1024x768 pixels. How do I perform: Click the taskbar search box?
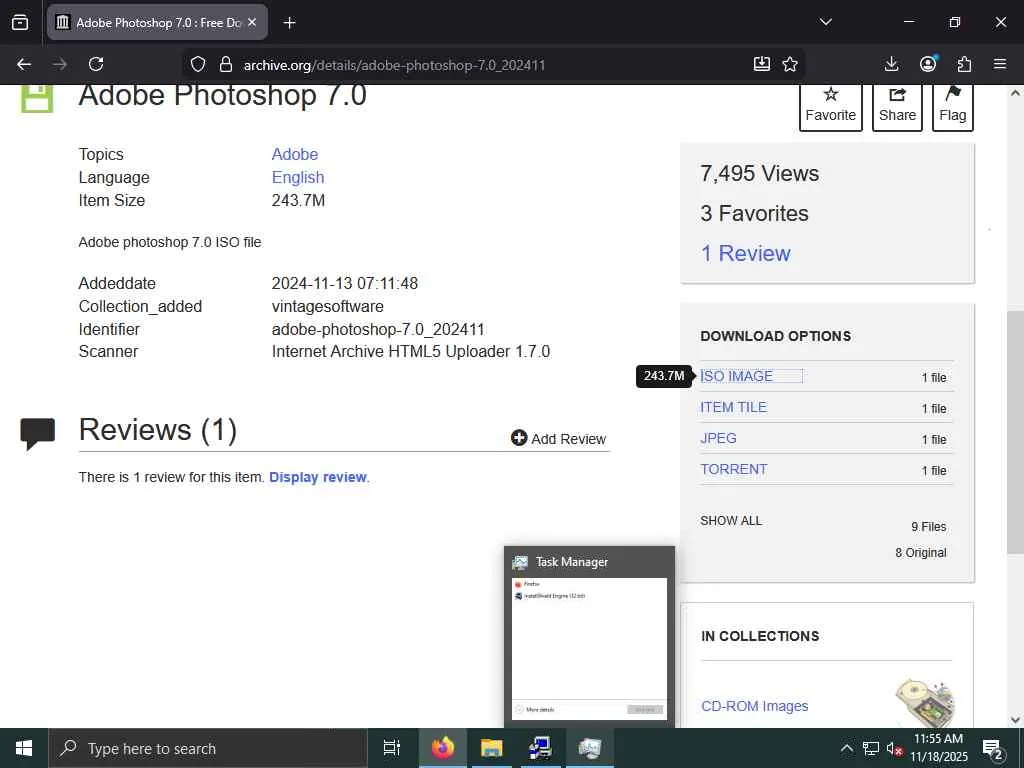(x=208, y=748)
